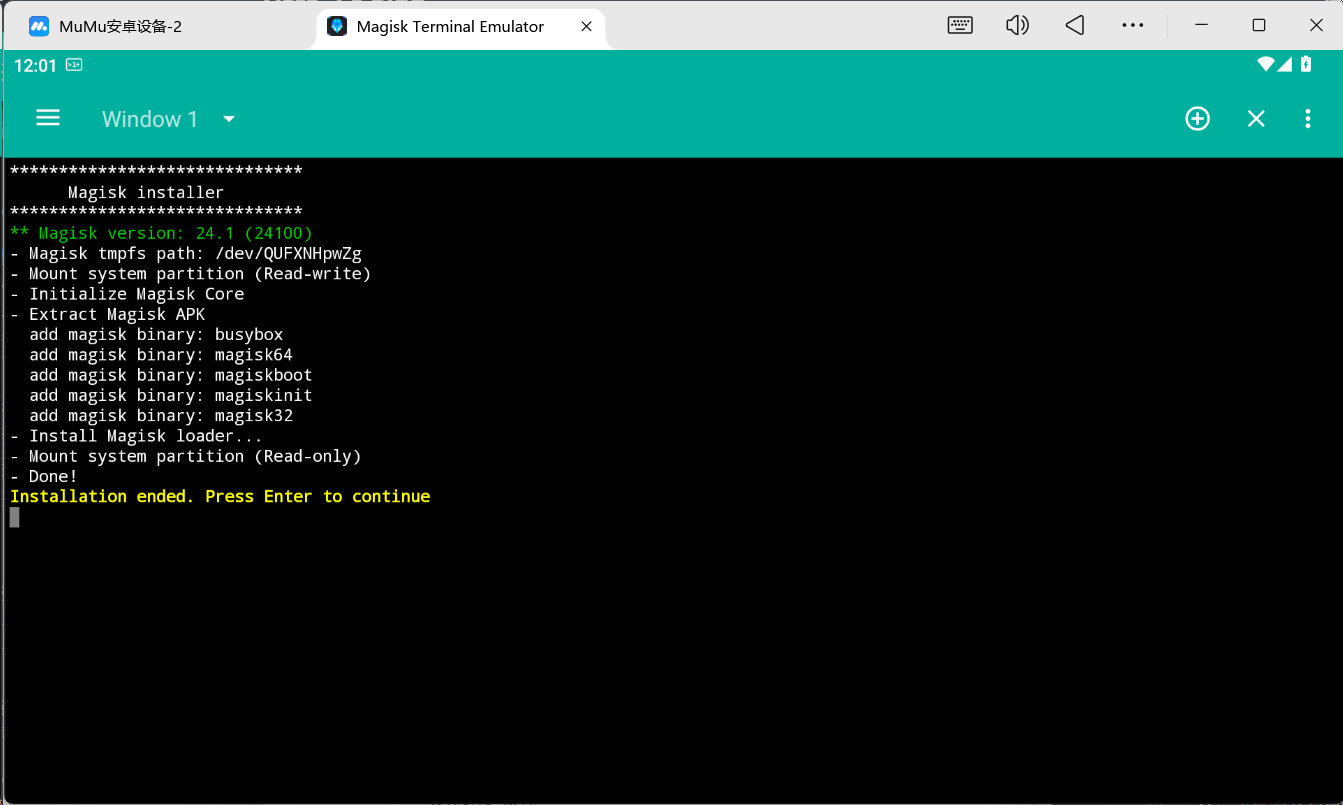The width and height of the screenshot is (1343, 805).
Task: Tap the Wi-Fi status icon
Action: click(x=1266, y=64)
